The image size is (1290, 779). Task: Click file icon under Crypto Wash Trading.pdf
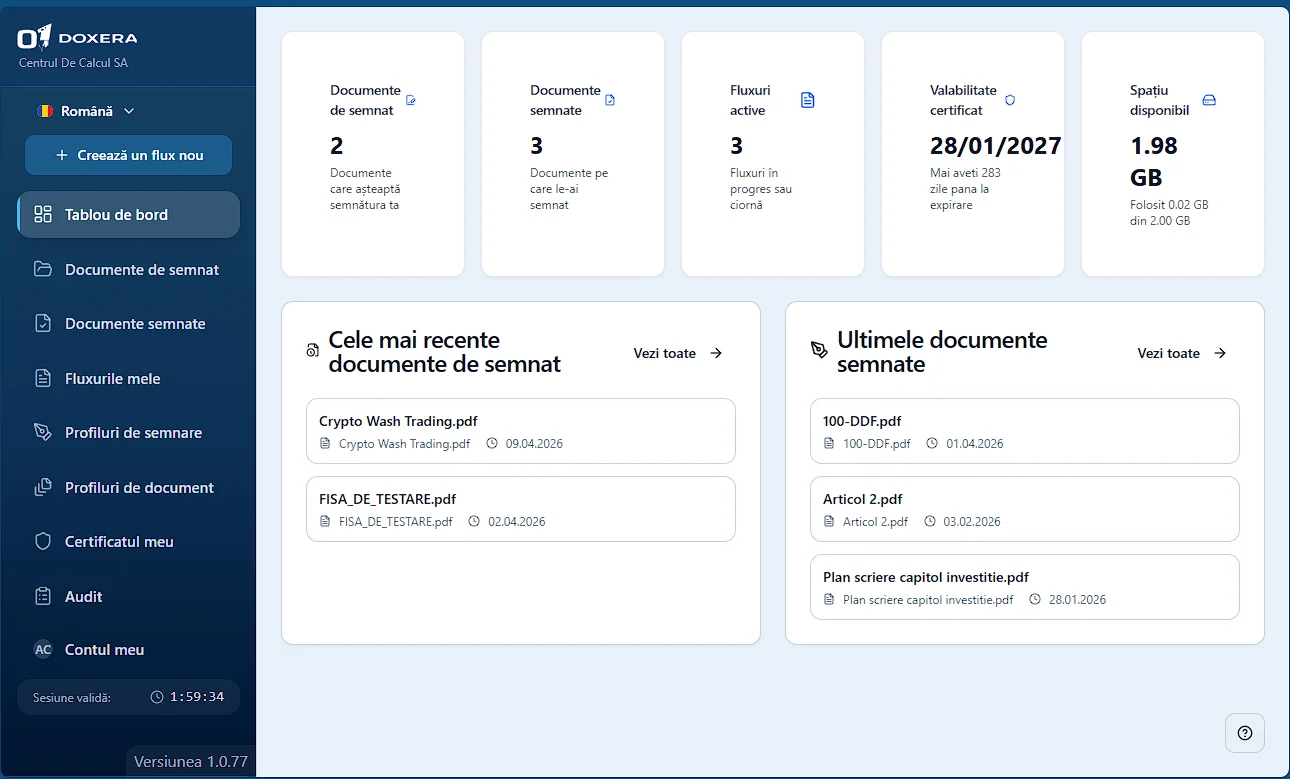[325, 443]
